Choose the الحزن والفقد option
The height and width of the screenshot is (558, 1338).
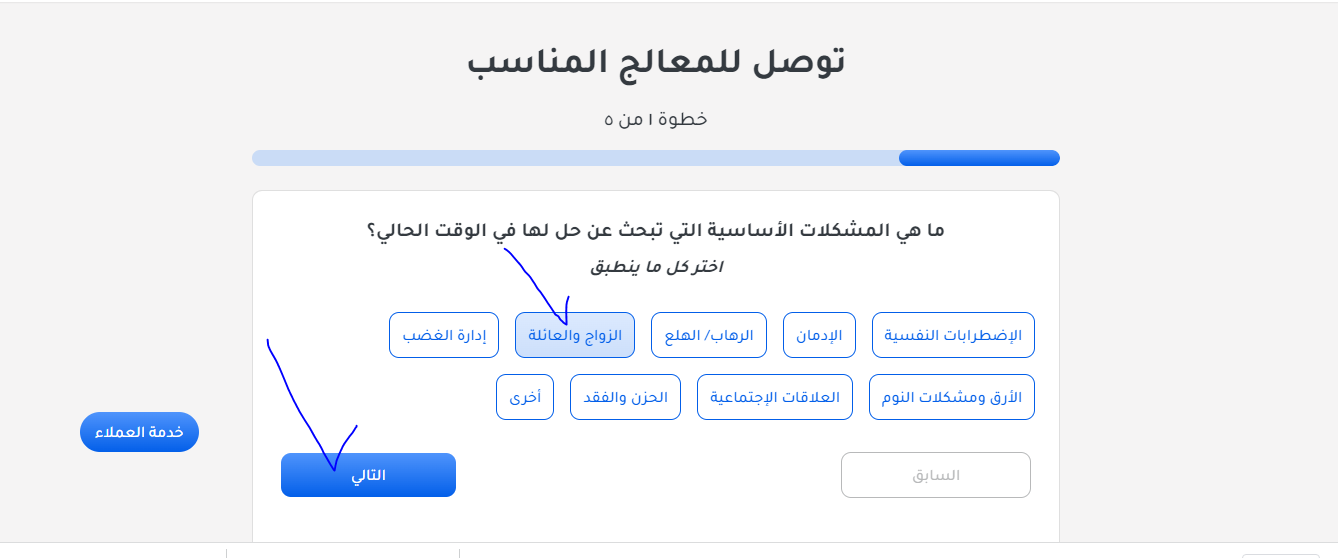point(626,397)
